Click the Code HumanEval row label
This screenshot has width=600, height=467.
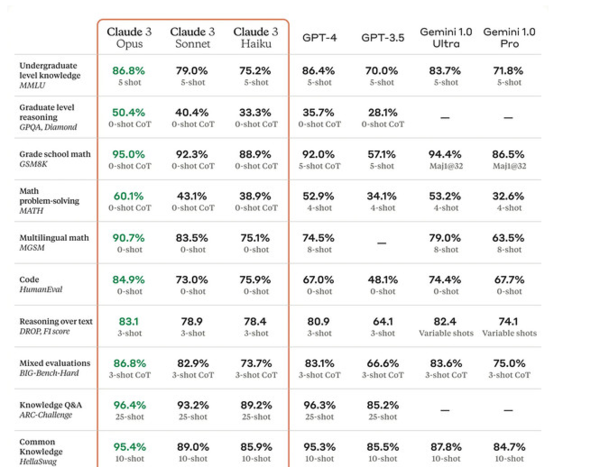click(41, 285)
